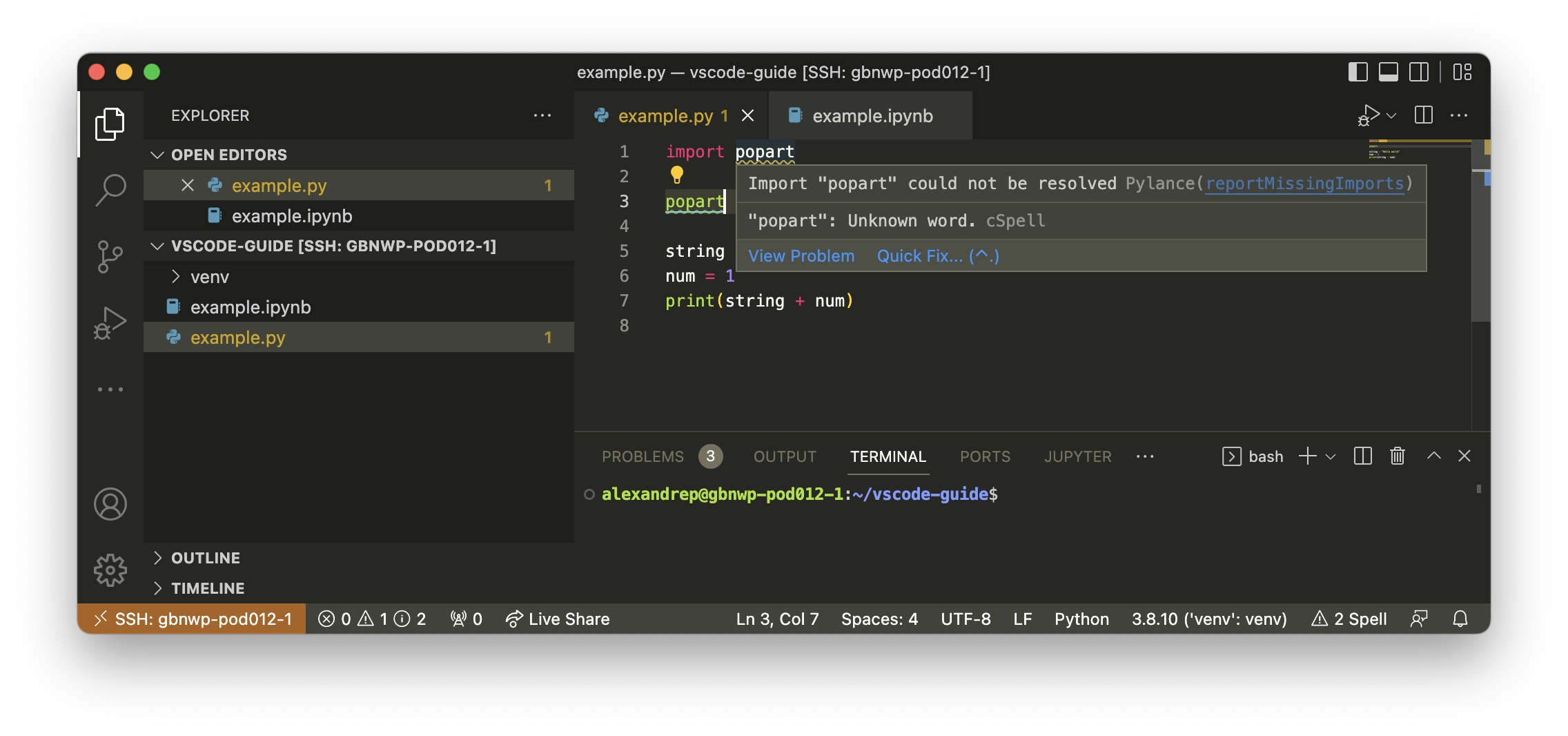Open the Search view in activity bar

point(110,188)
